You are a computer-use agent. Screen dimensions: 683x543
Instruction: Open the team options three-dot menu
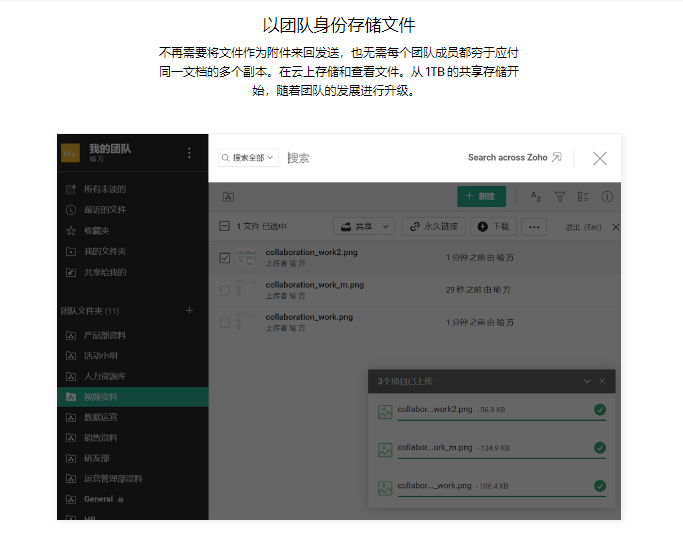[x=189, y=153]
